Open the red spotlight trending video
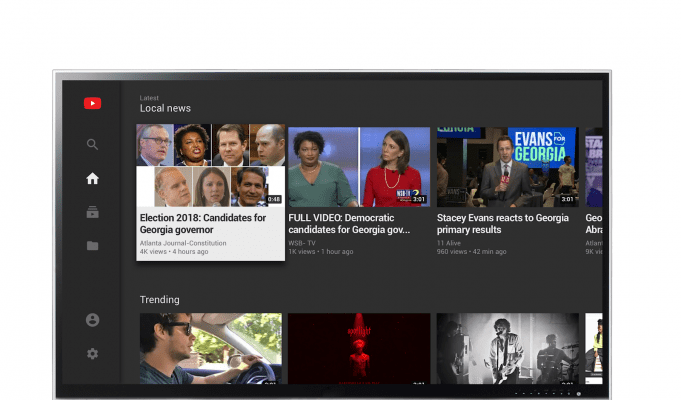Image resolution: width=681 pixels, height=400 pixels. (359, 348)
